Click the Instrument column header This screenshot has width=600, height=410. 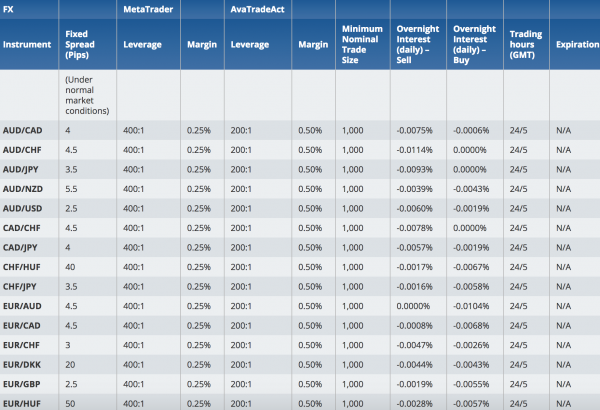click(x=27, y=44)
